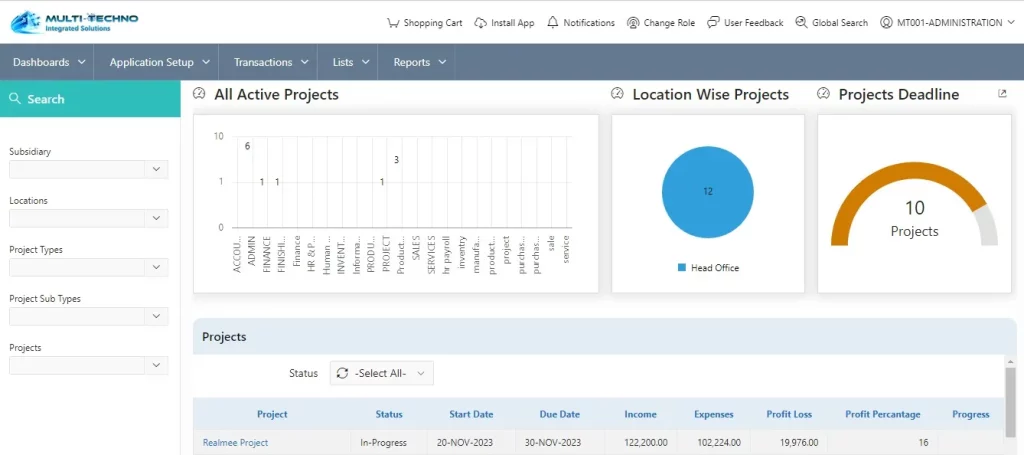Click the blue Head Office pie slice
The height and width of the screenshot is (455, 1024).
point(707,192)
